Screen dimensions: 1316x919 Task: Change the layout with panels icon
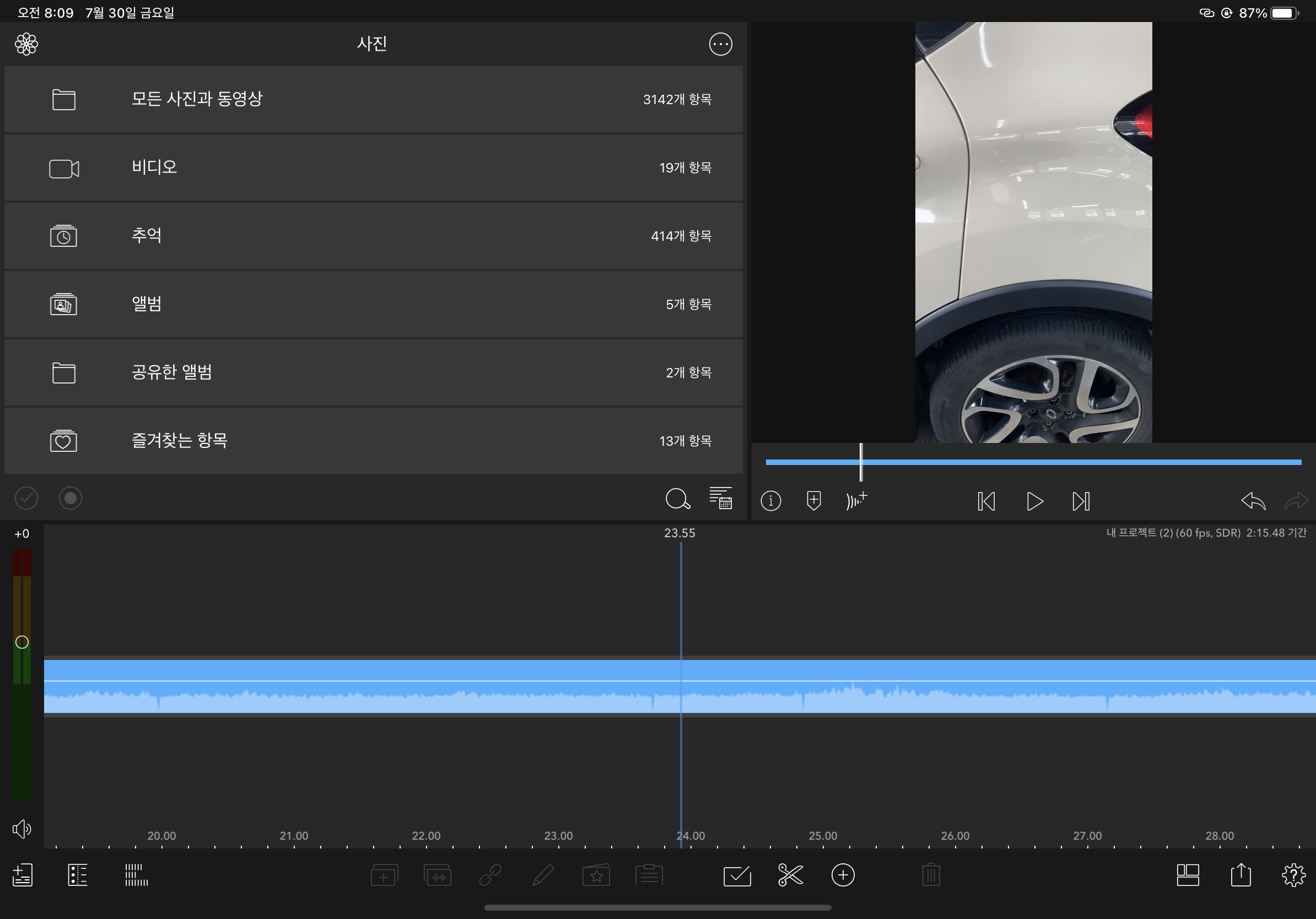coord(1188,875)
